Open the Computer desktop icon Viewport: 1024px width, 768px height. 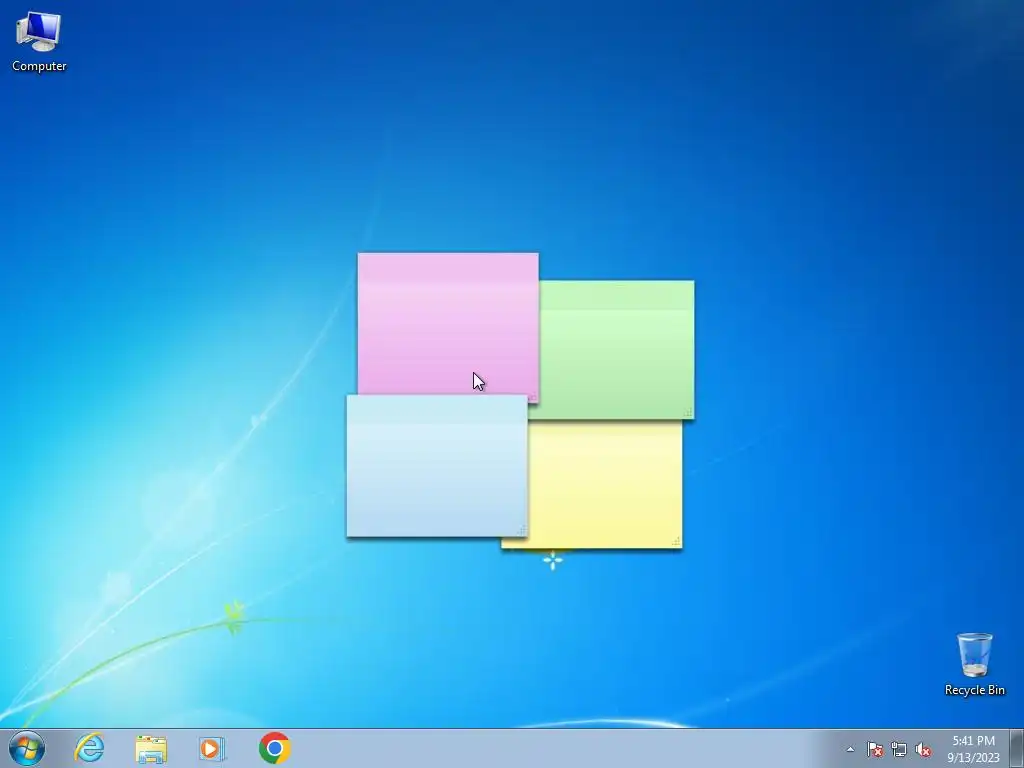[39, 42]
